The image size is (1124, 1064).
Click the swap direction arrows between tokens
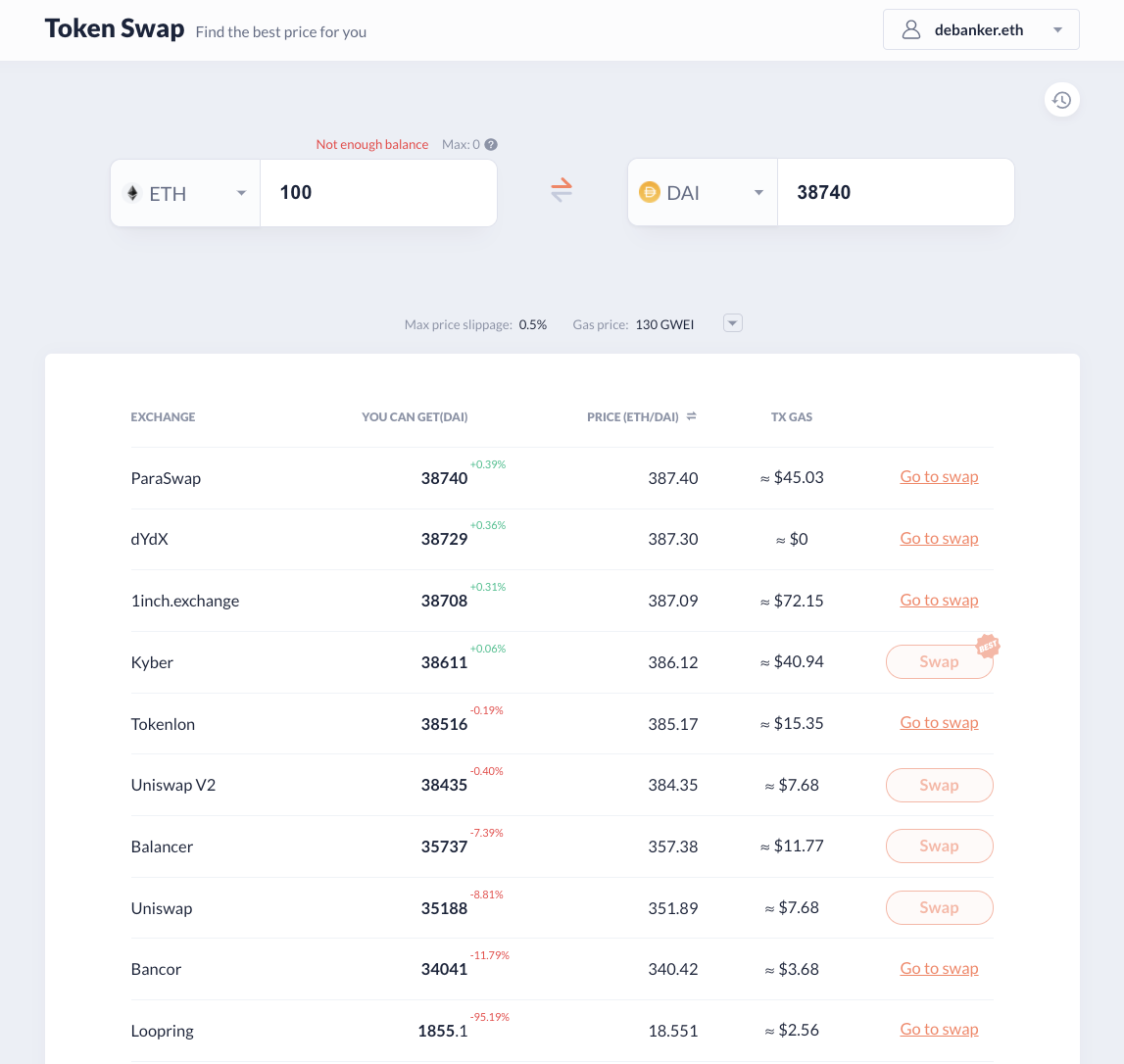coord(562,190)
